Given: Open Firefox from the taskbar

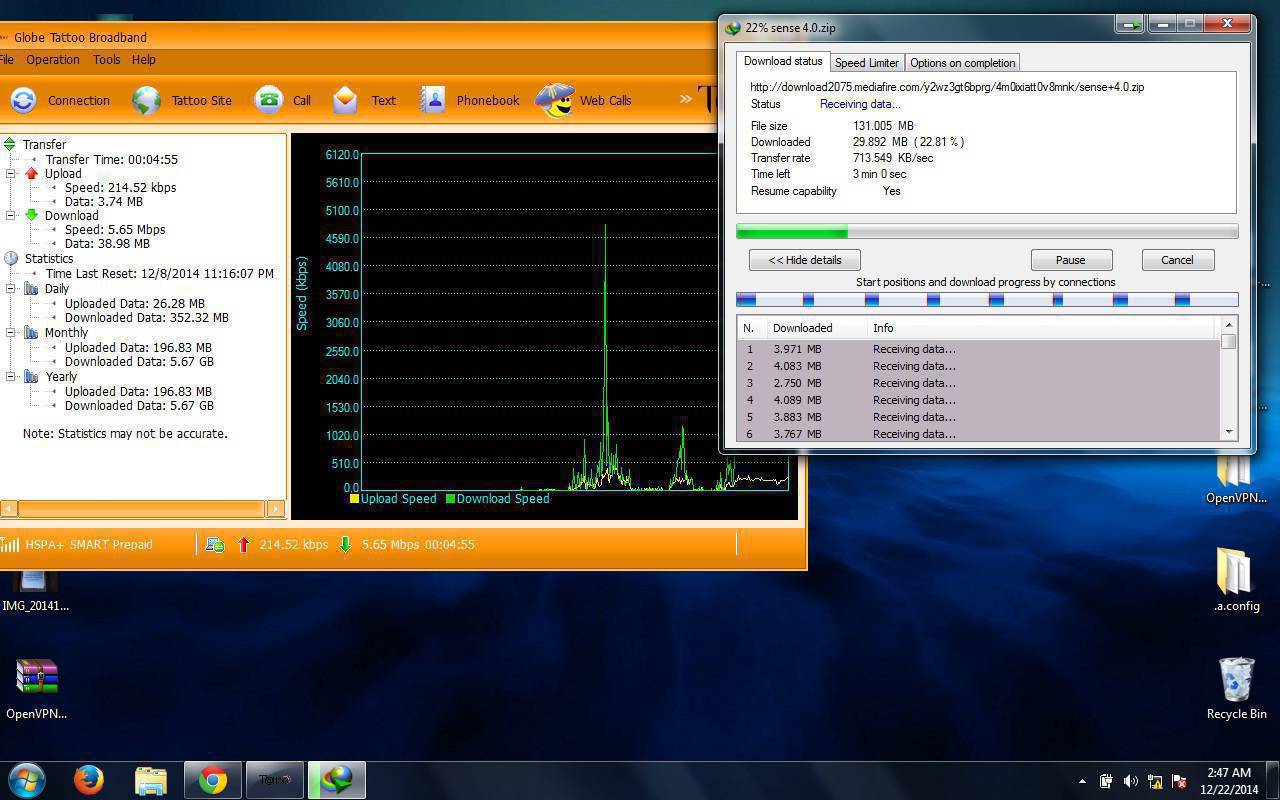Looking at the screenshot, I should tap(88, 780).
